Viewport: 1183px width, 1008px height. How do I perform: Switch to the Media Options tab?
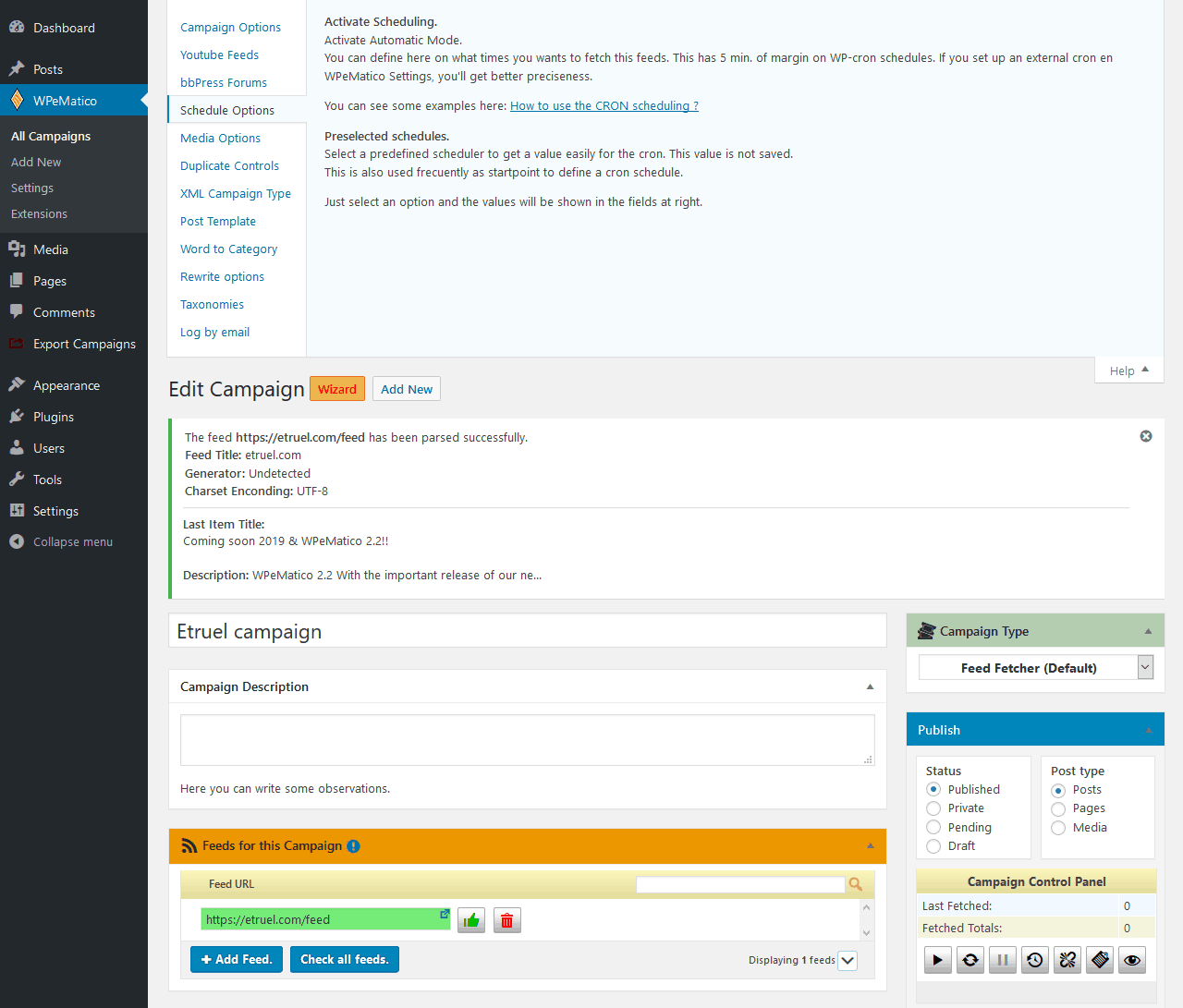(220, 137)
